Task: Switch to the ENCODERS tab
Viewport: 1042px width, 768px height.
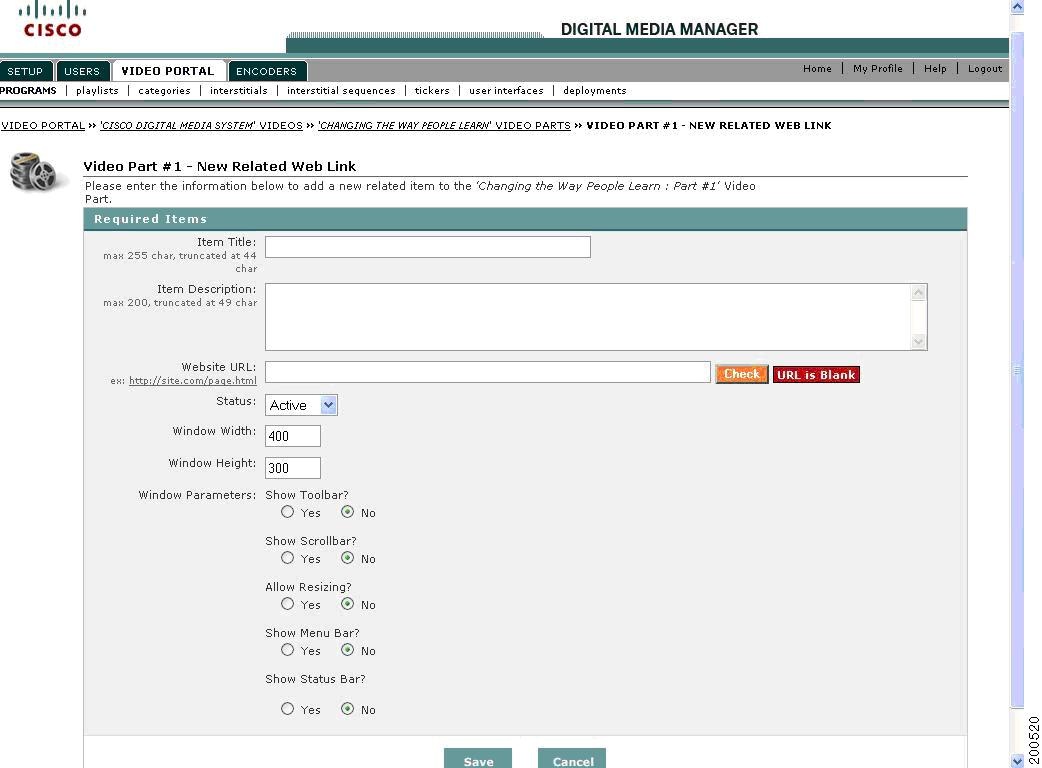Action: point(267,71)
